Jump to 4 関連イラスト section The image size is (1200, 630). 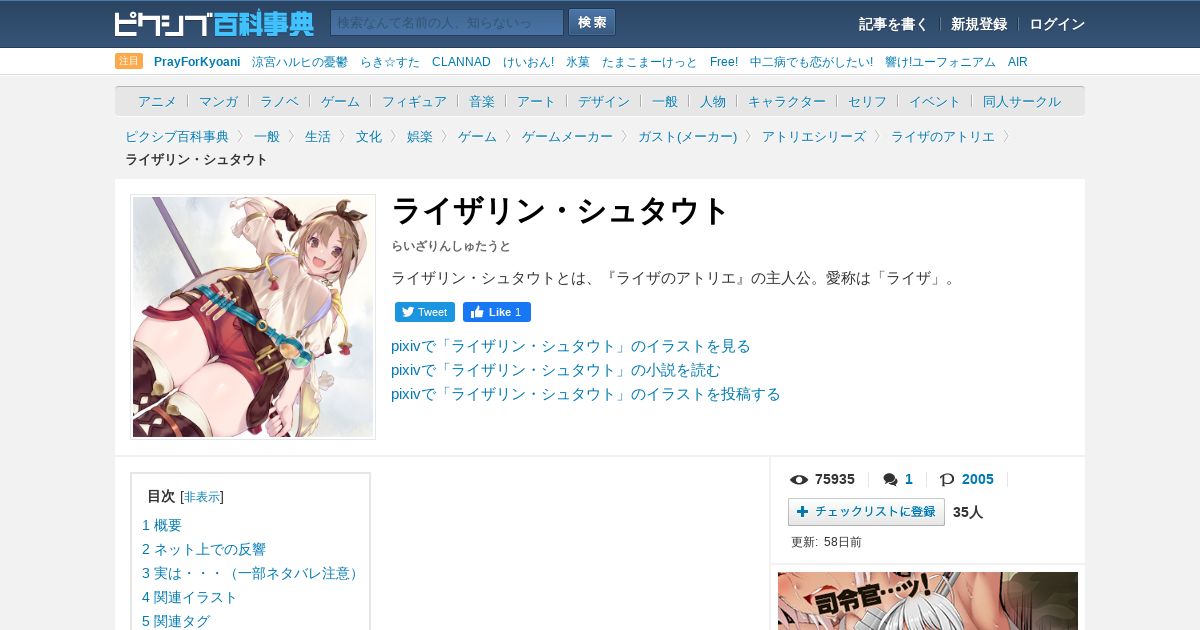pyautogui.click(x=190, y=597)
